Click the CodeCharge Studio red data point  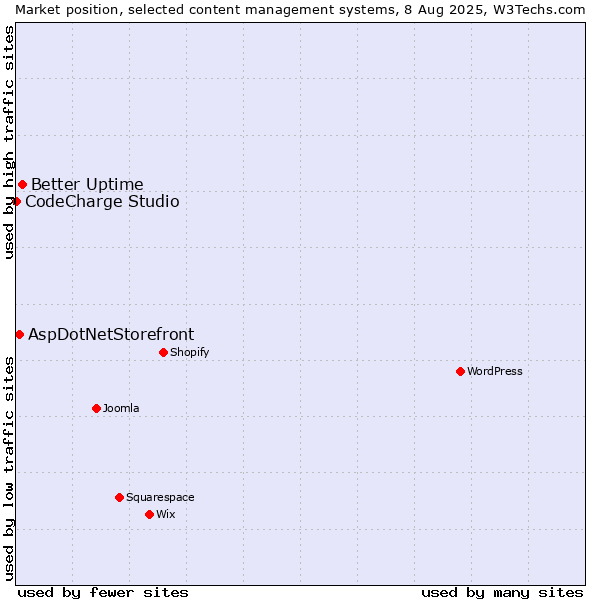pyautogui.click(x=16, y=202)
